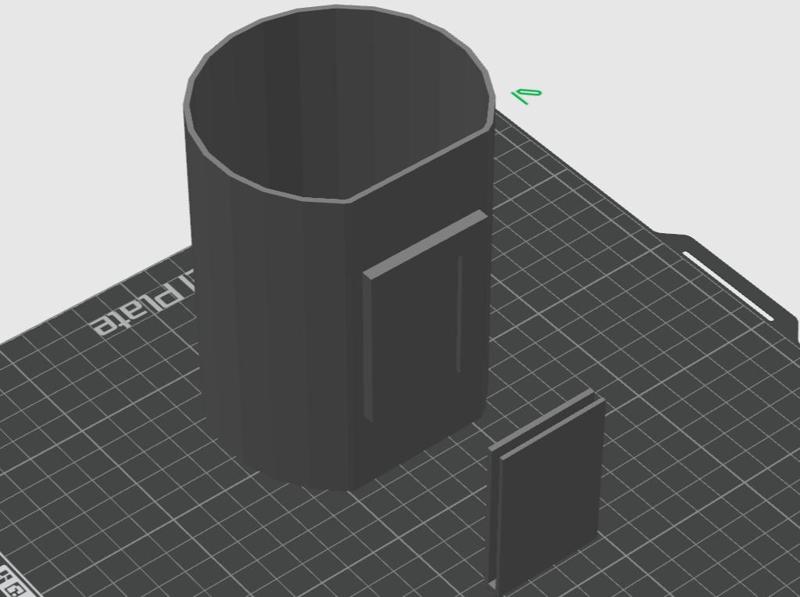The width and height of the screenshot is (800, 597).
Task: Click the white handle slot on the plate edge
Action: pyautogui.click(x=729, y=285)
